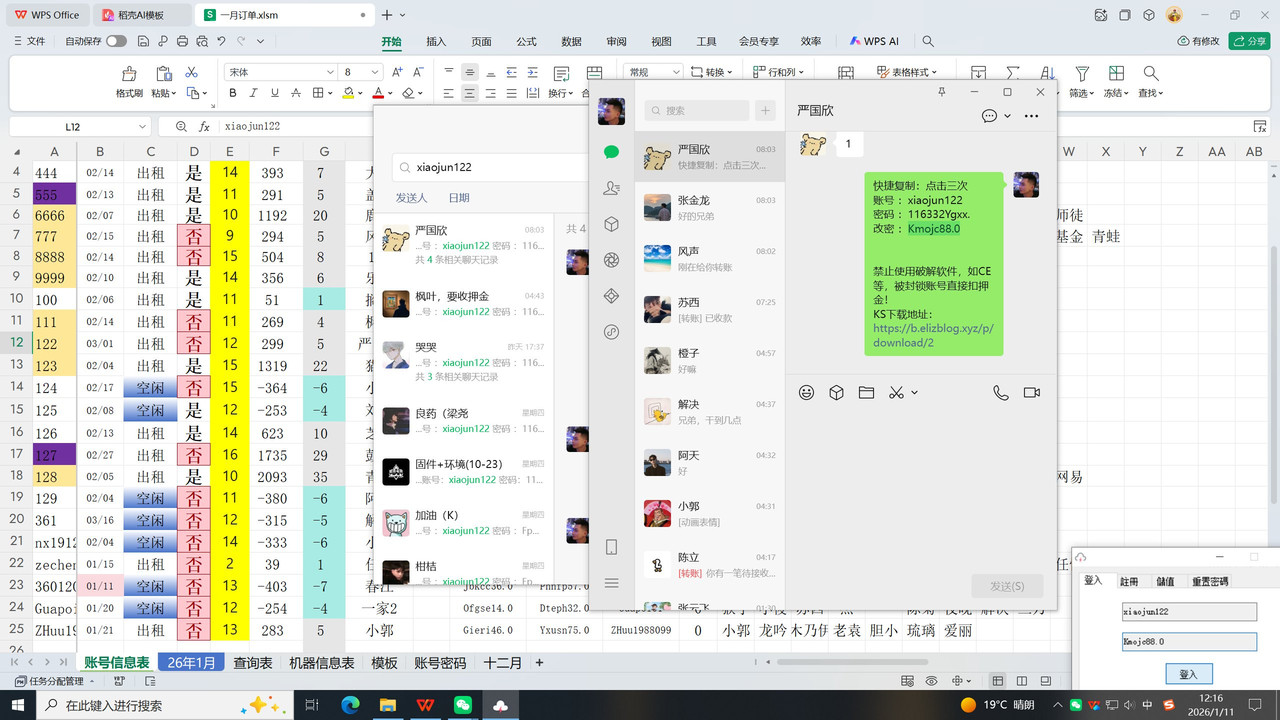Toggle center horizontal alignment in ribbon

[469, 93]
